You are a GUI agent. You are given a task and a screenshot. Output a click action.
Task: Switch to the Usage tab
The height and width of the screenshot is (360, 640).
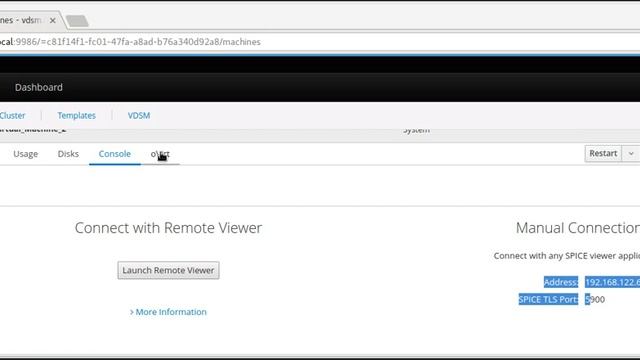tap(26, 154)
